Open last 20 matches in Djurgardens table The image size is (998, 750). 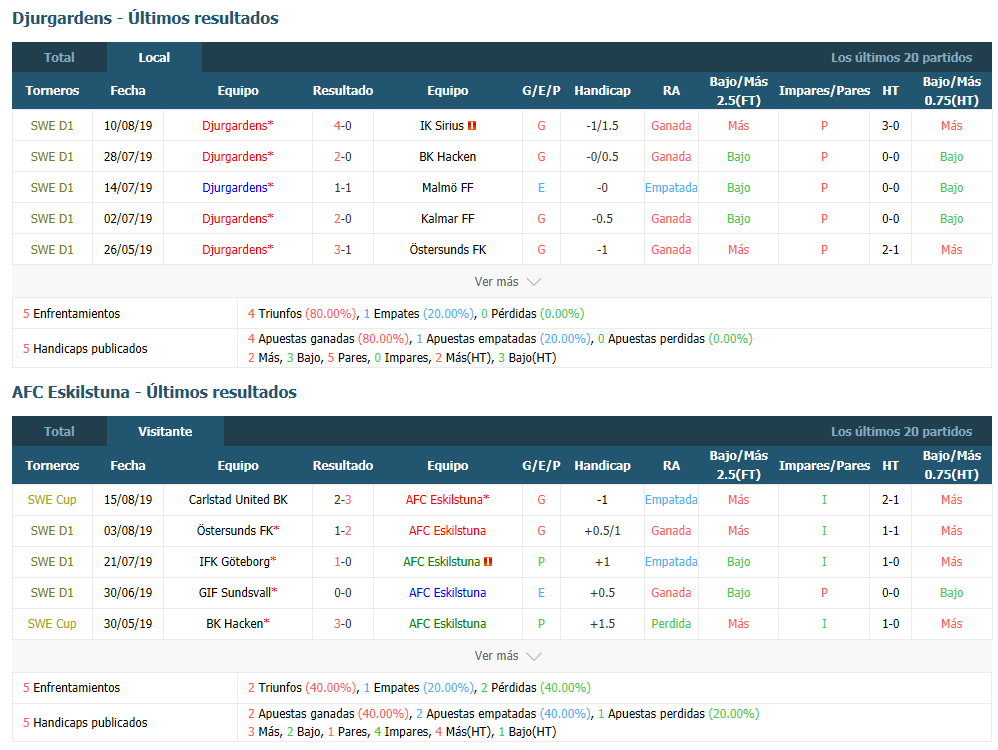click(901, 57)
